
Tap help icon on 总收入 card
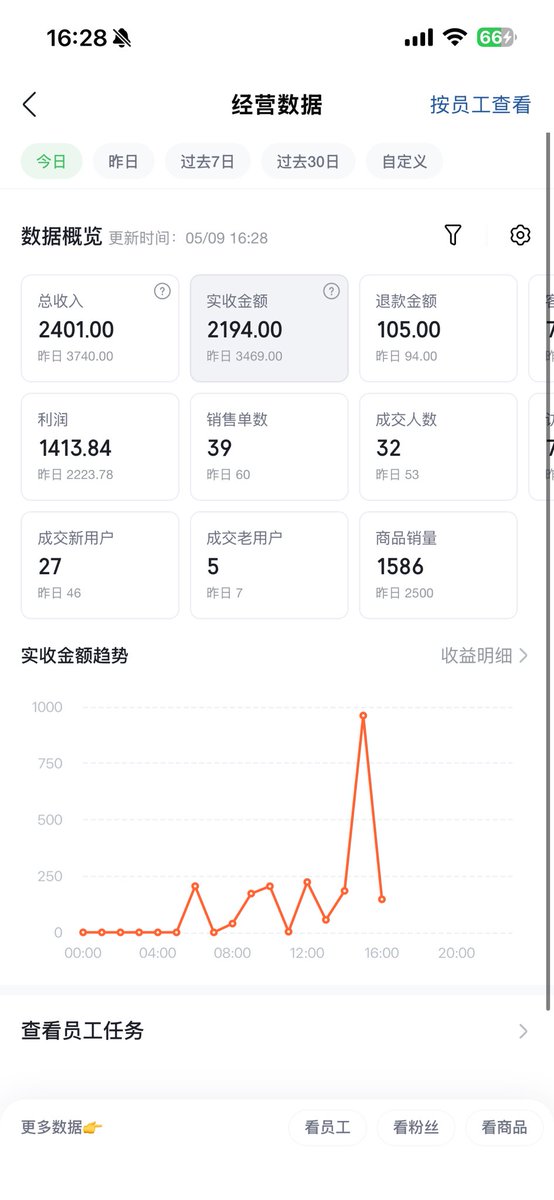pos(162,291)
